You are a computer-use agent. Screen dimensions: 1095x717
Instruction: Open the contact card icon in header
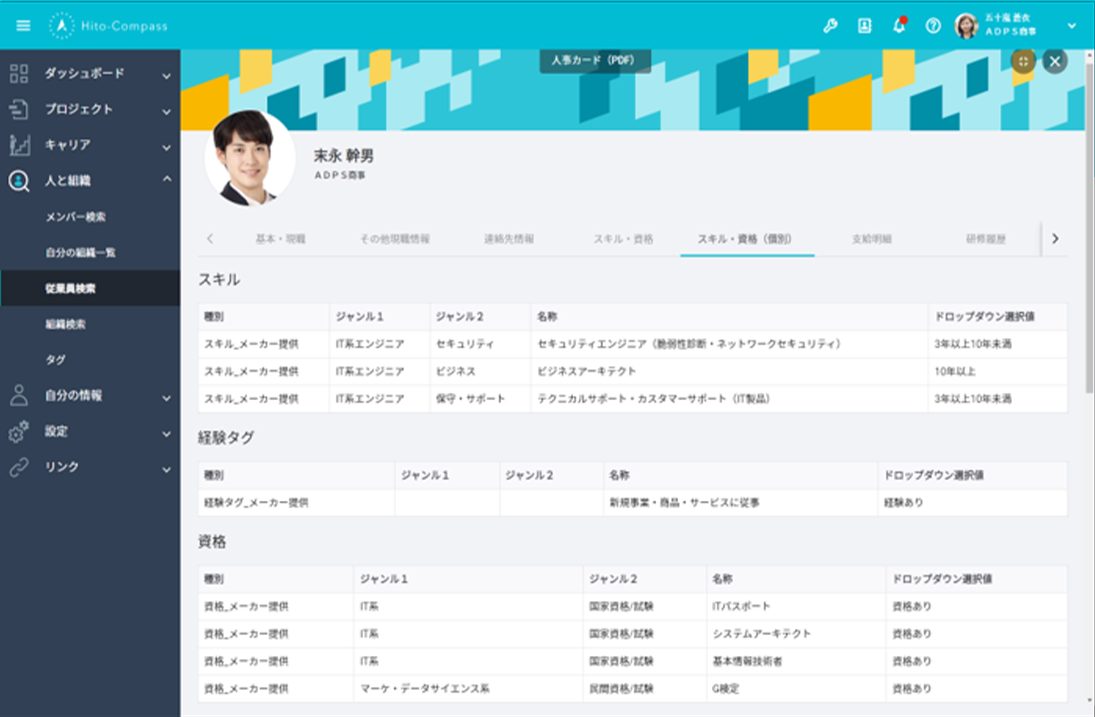pos(865,26)
